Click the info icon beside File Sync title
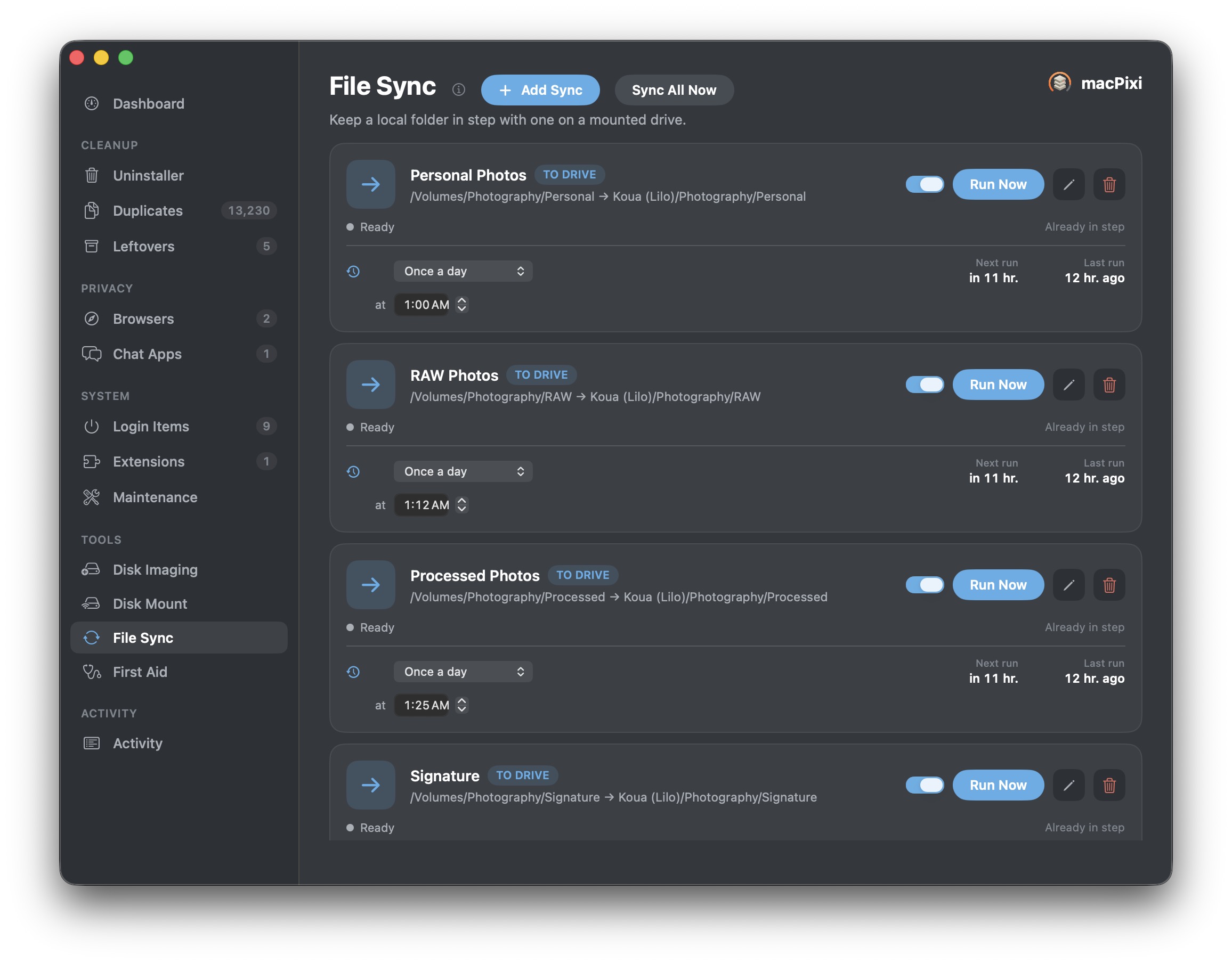1232x964 pixels. [x=458, y=89]
